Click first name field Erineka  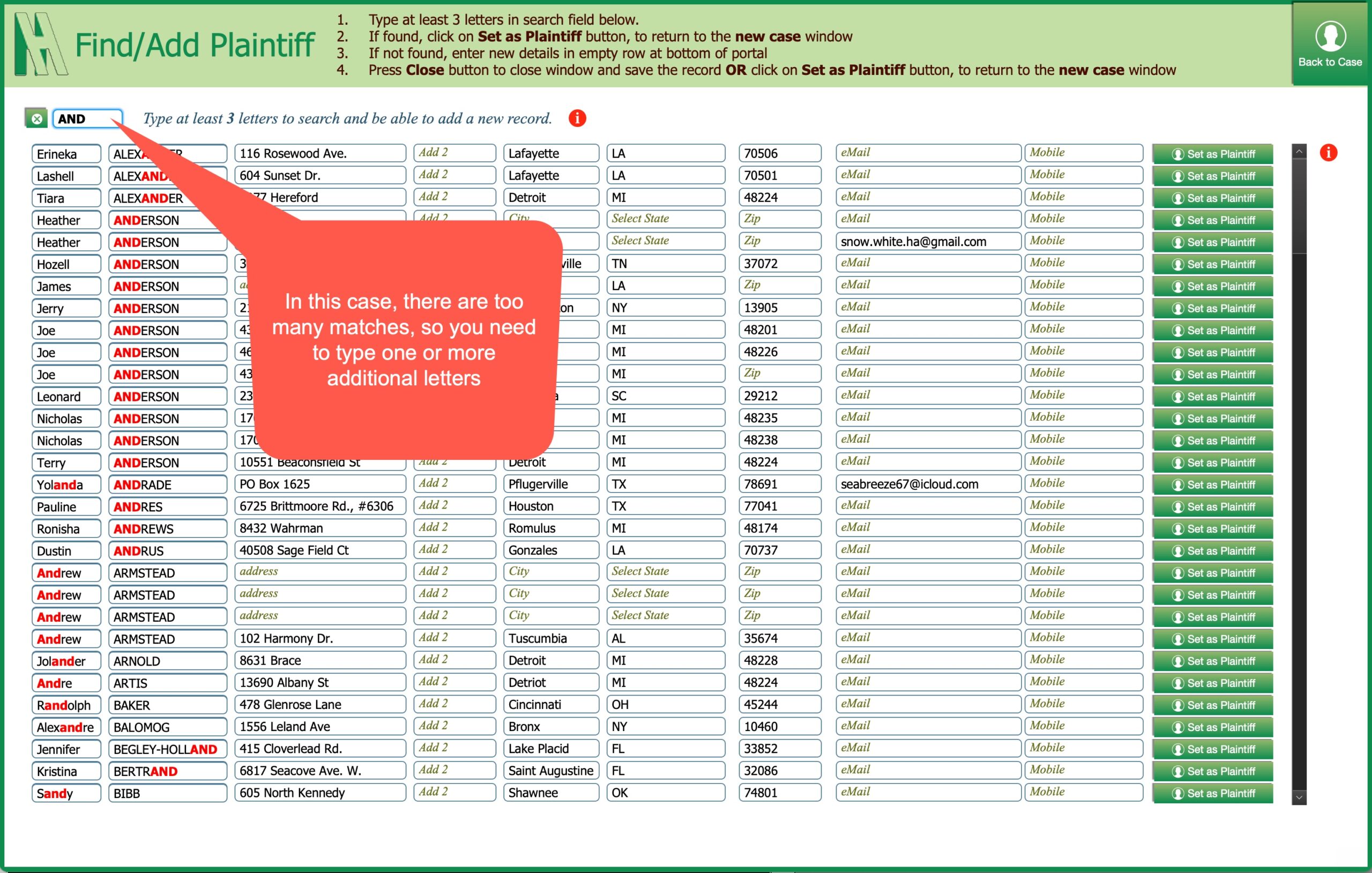[x=66, y=154]
